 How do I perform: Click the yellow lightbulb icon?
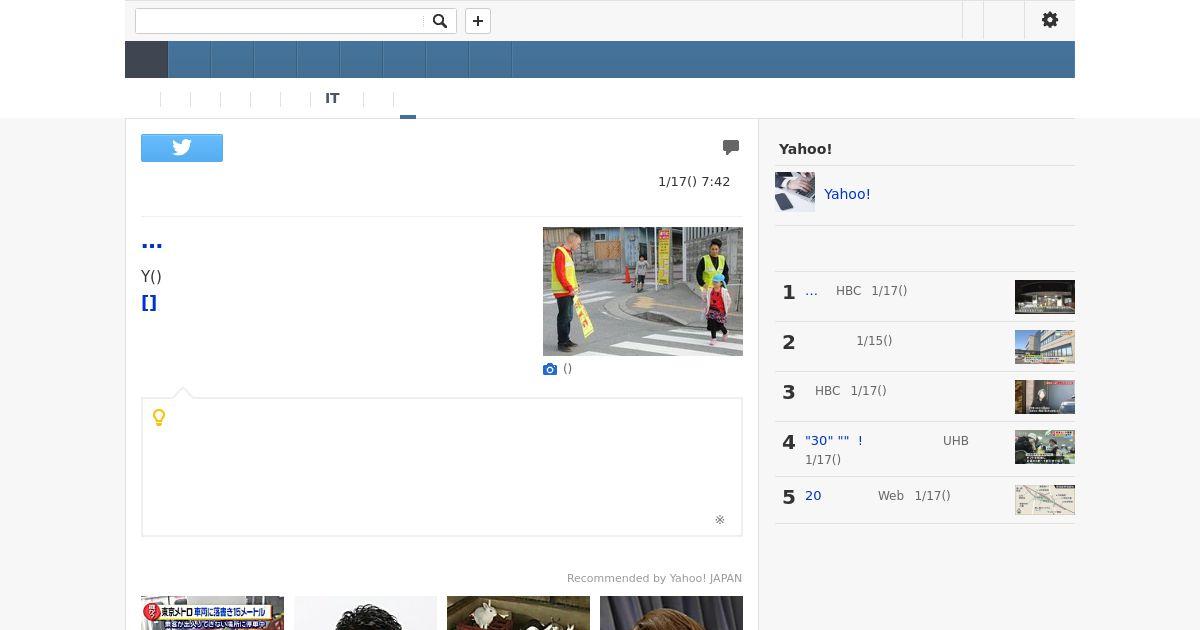coord(159,417)
